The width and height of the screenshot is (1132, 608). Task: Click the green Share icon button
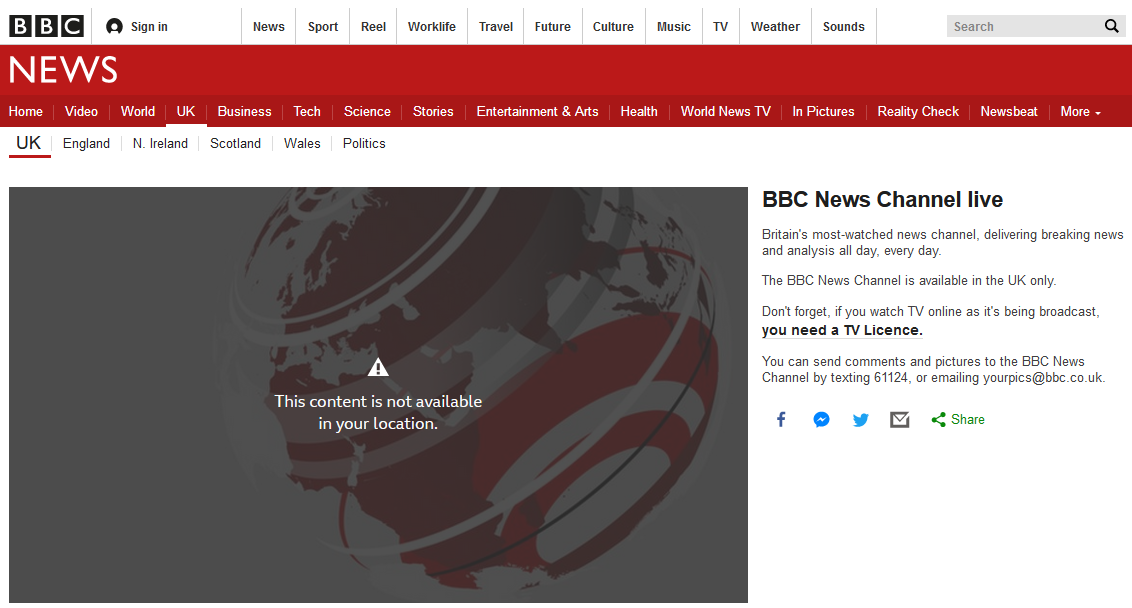coord(958,420)
